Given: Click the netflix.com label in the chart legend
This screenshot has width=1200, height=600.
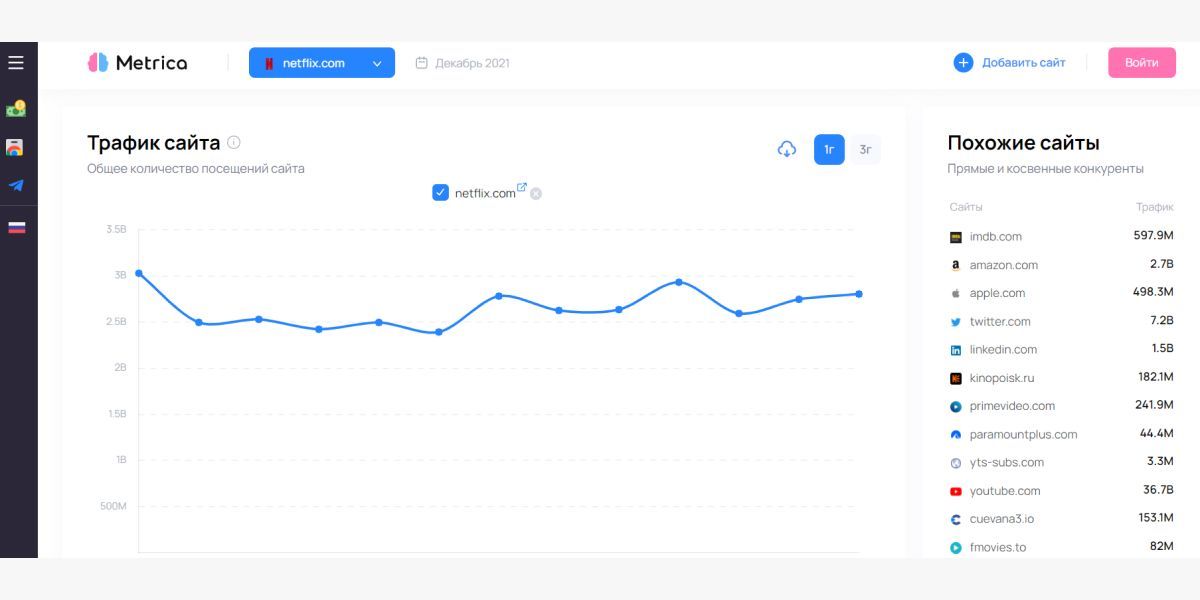Looking at the screenshot, I should click(x=485, y=193).
